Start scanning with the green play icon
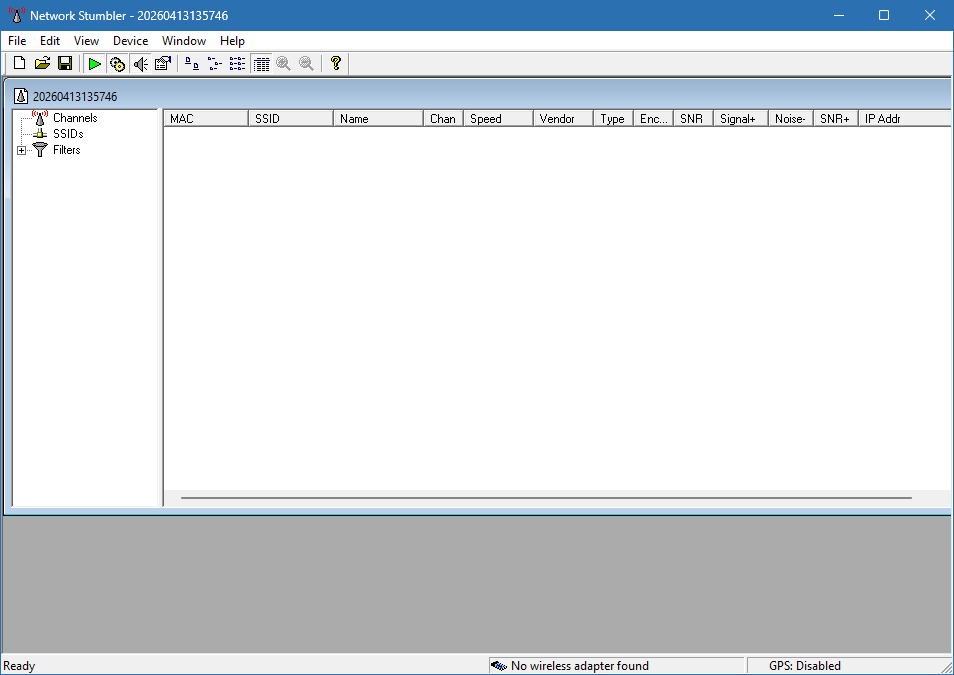Image resolution: width=954 pixels, height=675 pixels. (x=94, y=63)
